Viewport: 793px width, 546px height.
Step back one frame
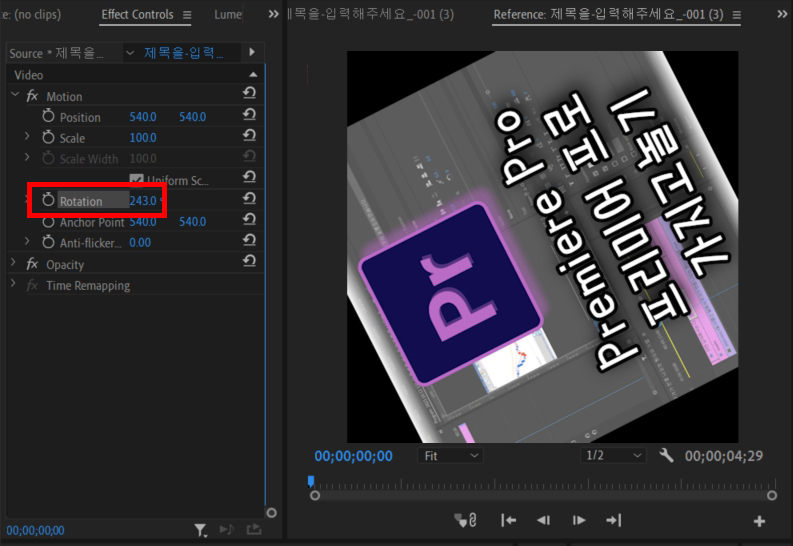click(544, 520)
